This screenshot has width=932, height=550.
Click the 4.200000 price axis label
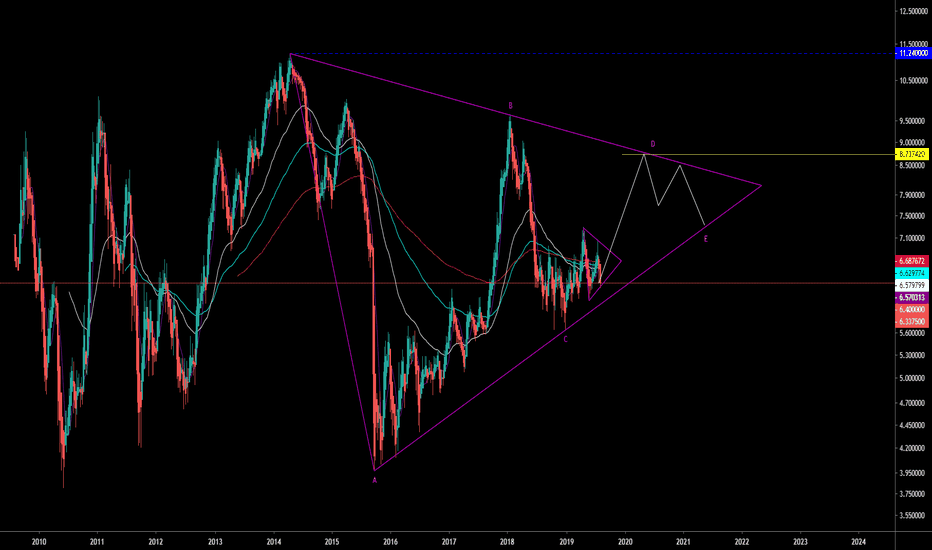914,448
